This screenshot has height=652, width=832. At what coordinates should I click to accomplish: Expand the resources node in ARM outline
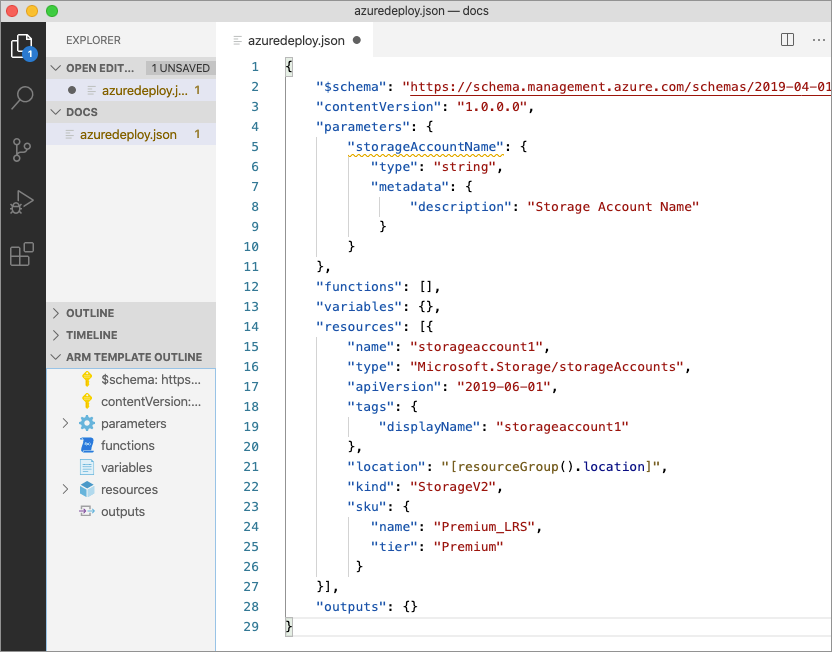coord(66,490)
